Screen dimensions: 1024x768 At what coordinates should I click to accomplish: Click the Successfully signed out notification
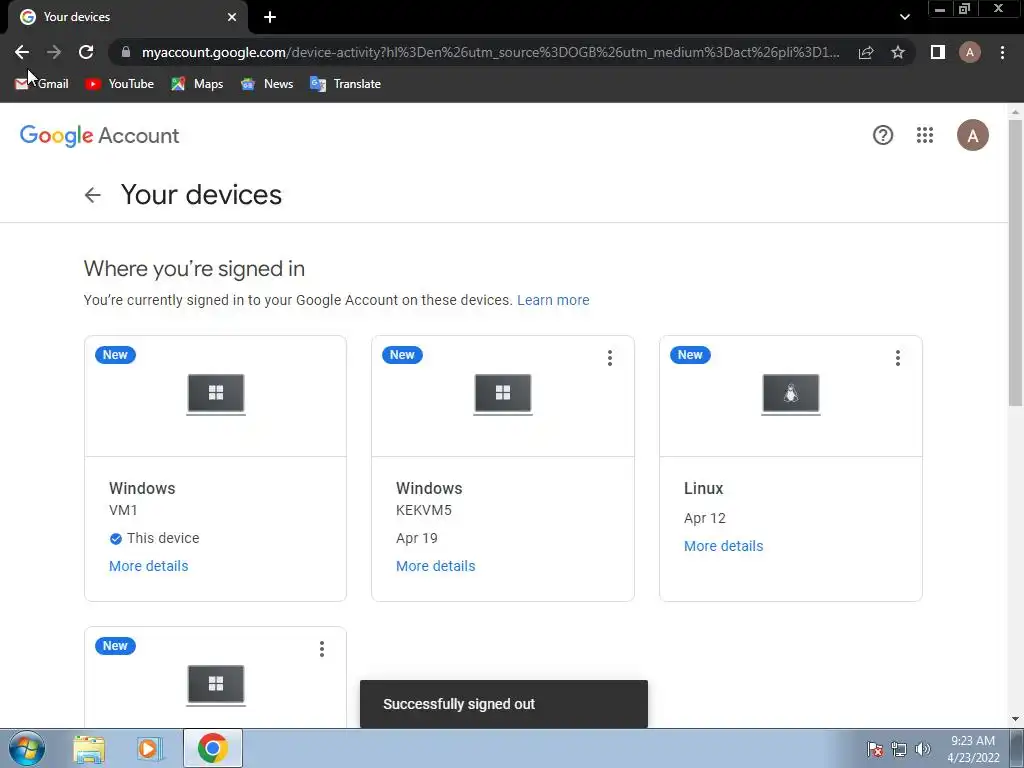click(x=504, y=704)
